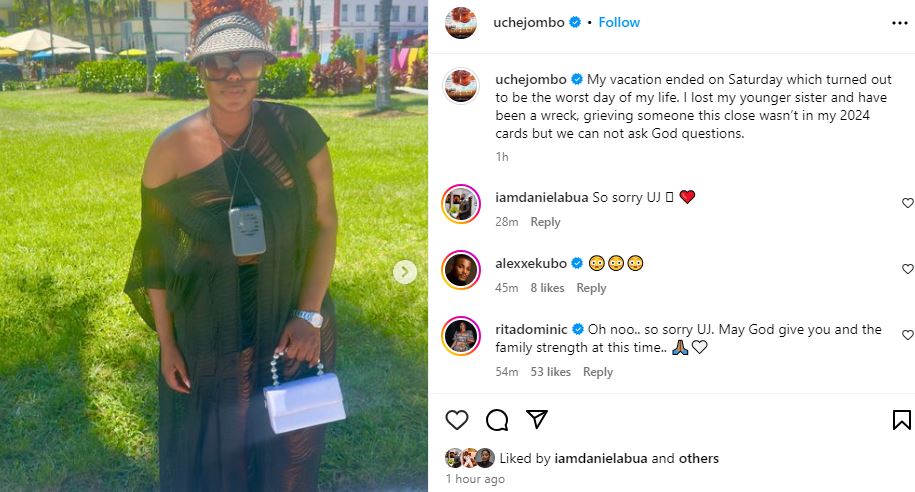Like alexxekubo's comment heart

tap(908, 268)
